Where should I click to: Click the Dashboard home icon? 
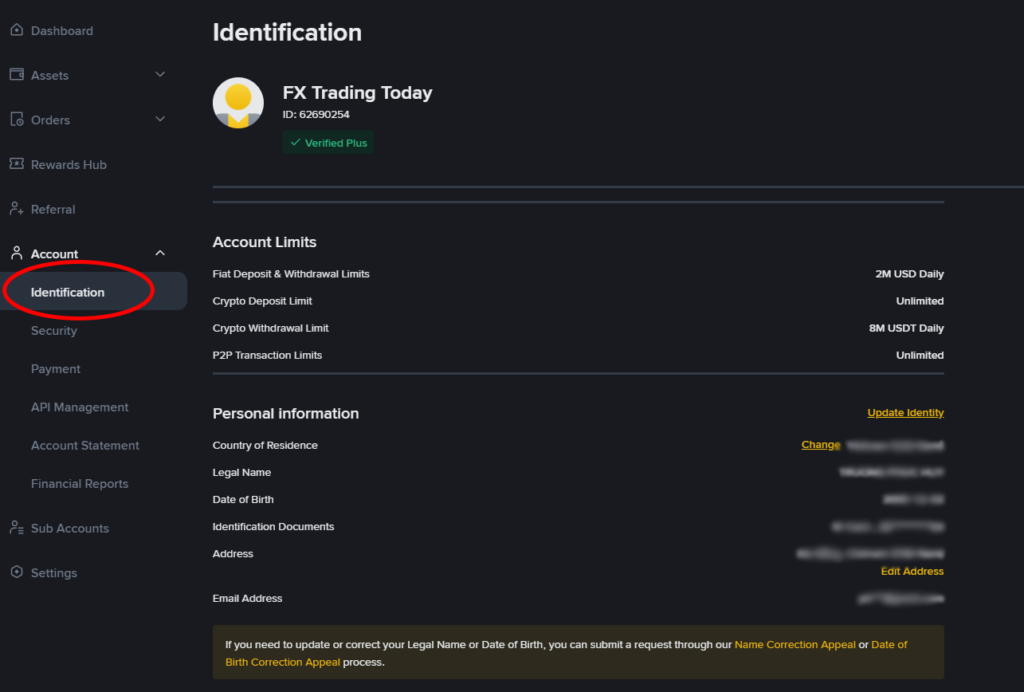tap(16, 31)
